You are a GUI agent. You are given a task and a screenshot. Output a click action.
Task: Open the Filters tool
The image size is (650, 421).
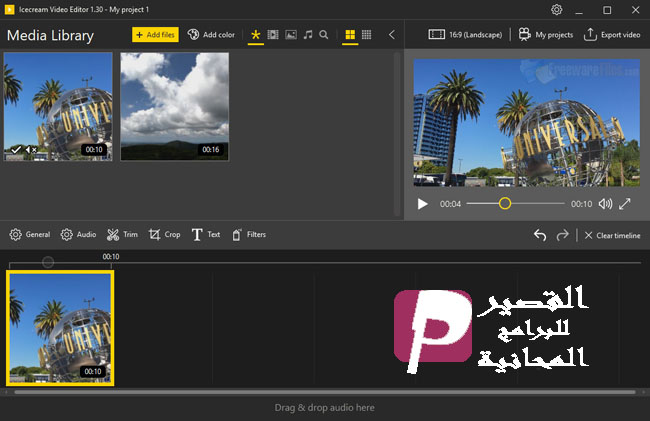coord(249,235)
